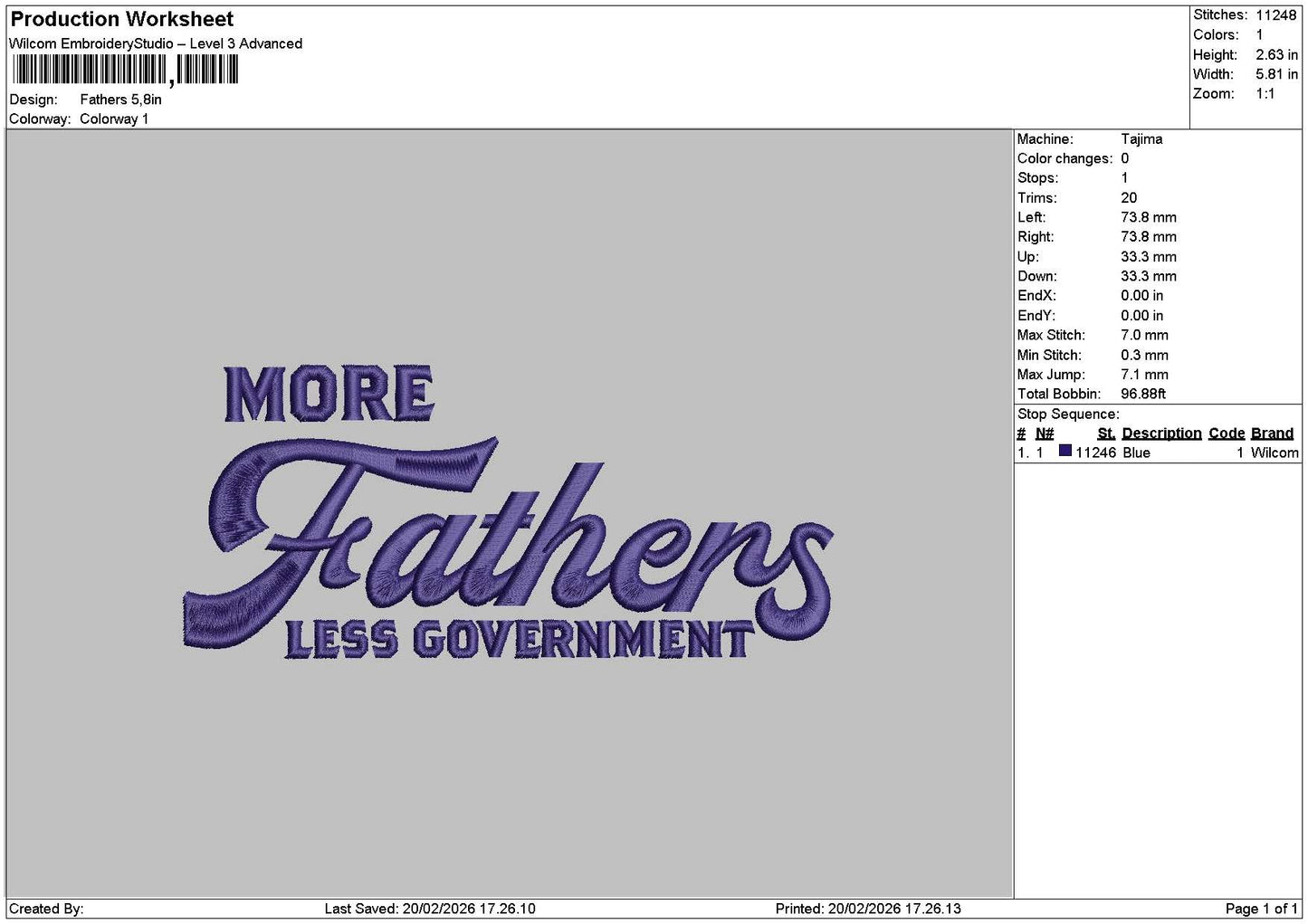1308x924 pixels.
Task: Select the EndY value 0.00 in
Action: [1142, 316]
